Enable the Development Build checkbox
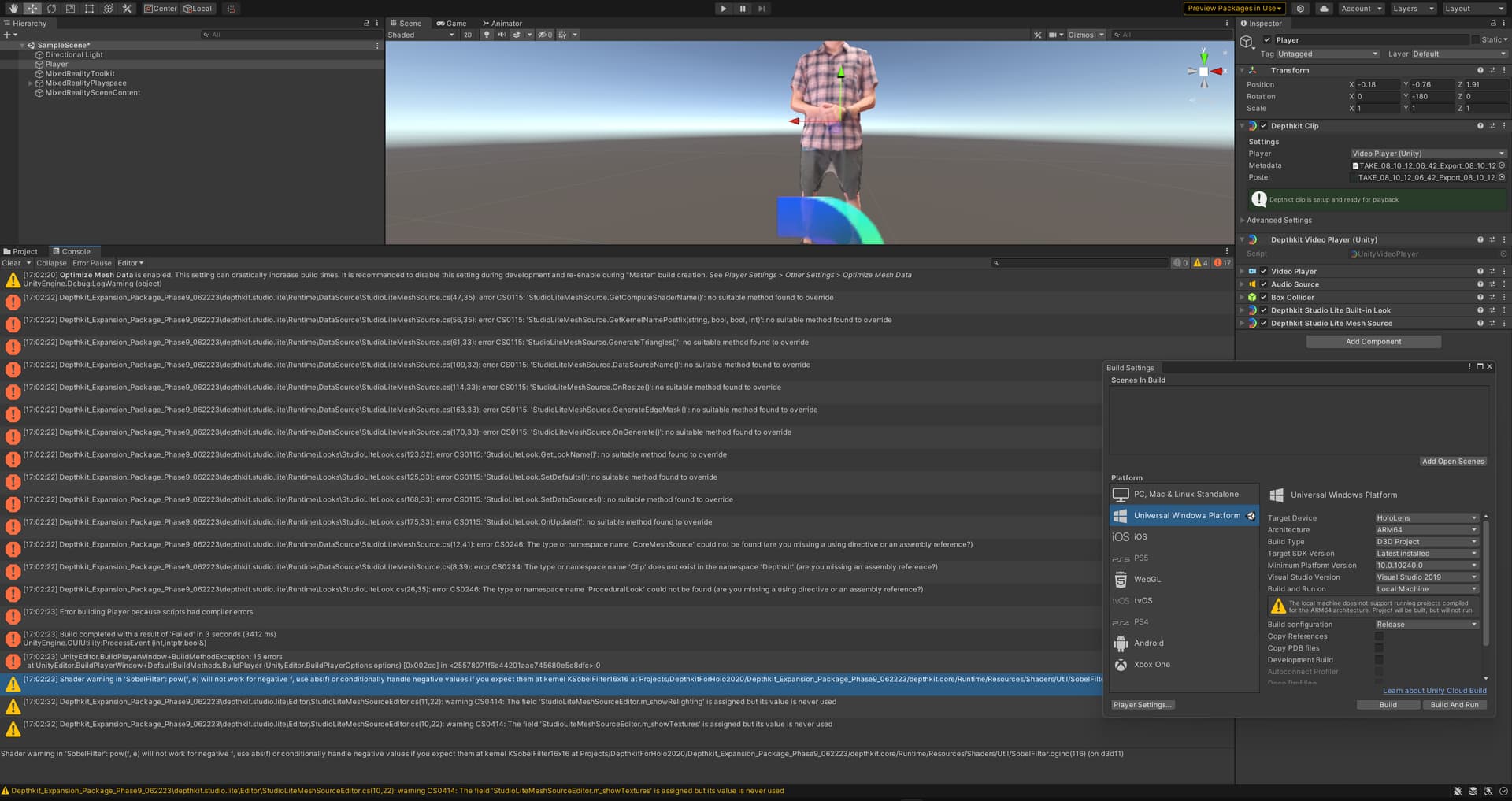Screen dimensions: 1512x801 click(1379, 660)
